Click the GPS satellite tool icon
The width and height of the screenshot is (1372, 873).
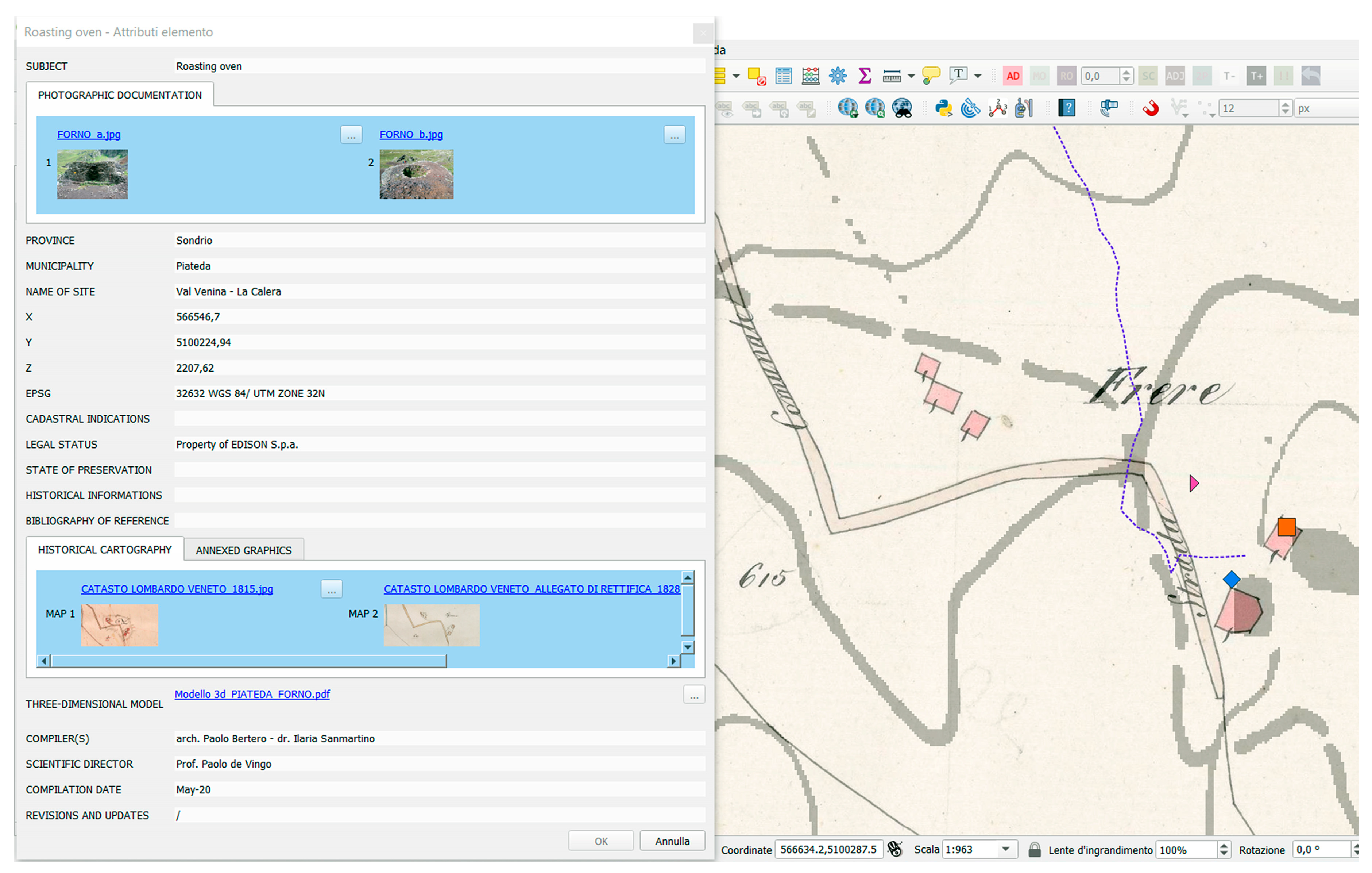click(x=970, y=108)
